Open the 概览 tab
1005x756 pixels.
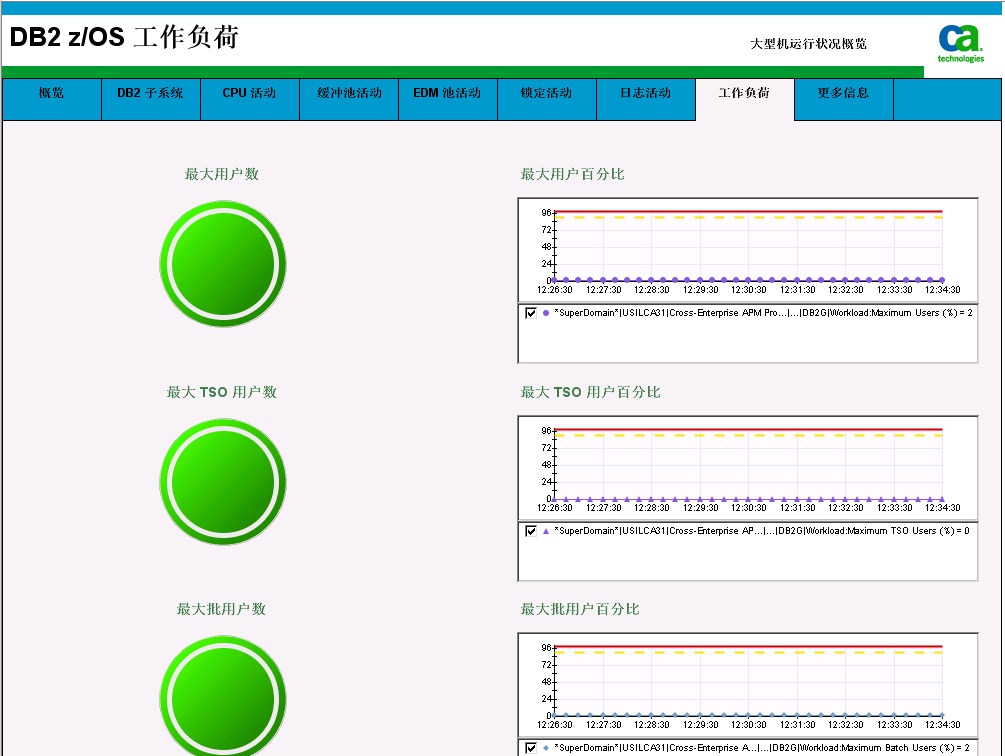click(x=52, y=99)
